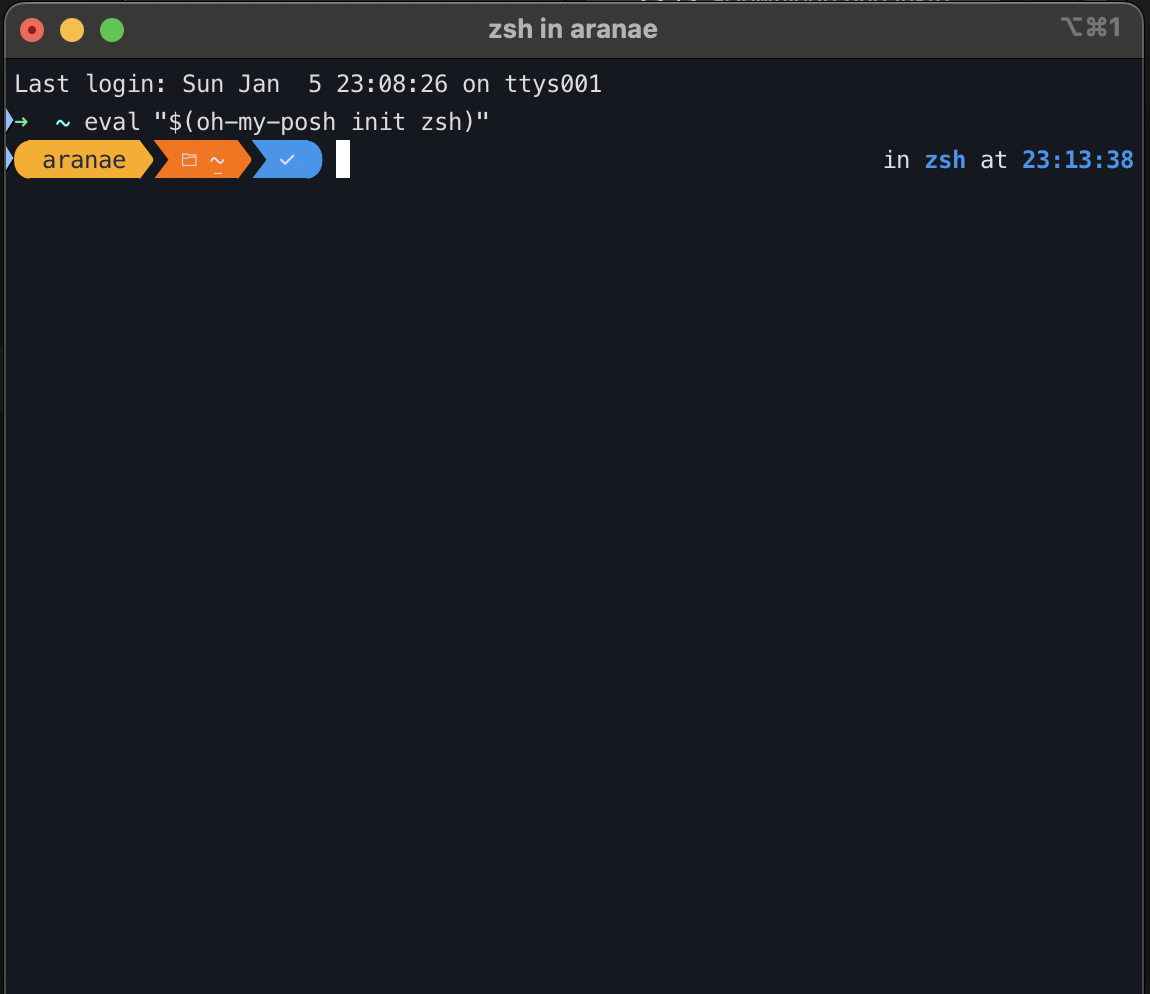Screen dimensions: 1150x994
Task: Click the 'ttys001' text in login line
Action: pyautogui.click(x=553, y=84)
